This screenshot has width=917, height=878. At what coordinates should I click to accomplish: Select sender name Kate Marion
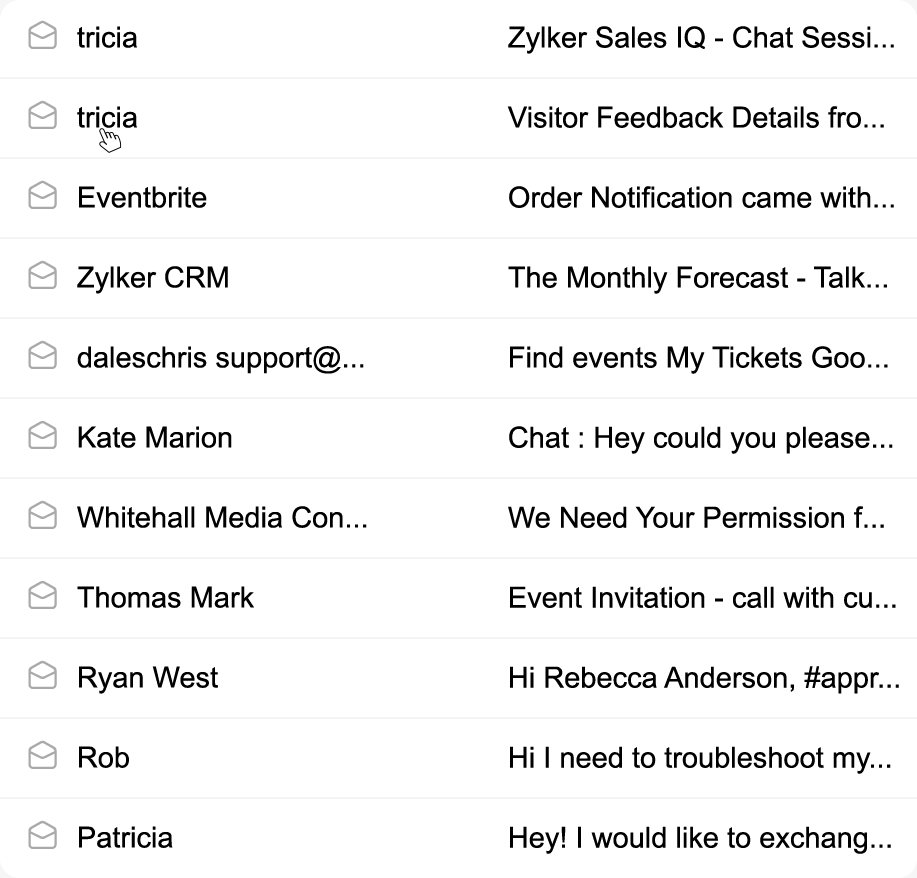[x=154, y=438]
